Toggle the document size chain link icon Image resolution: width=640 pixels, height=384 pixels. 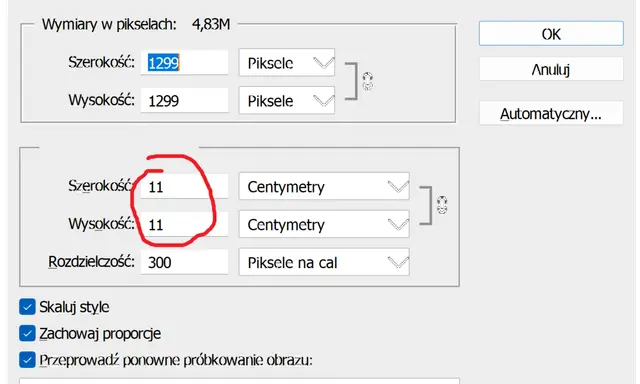(x=442, y=205)
